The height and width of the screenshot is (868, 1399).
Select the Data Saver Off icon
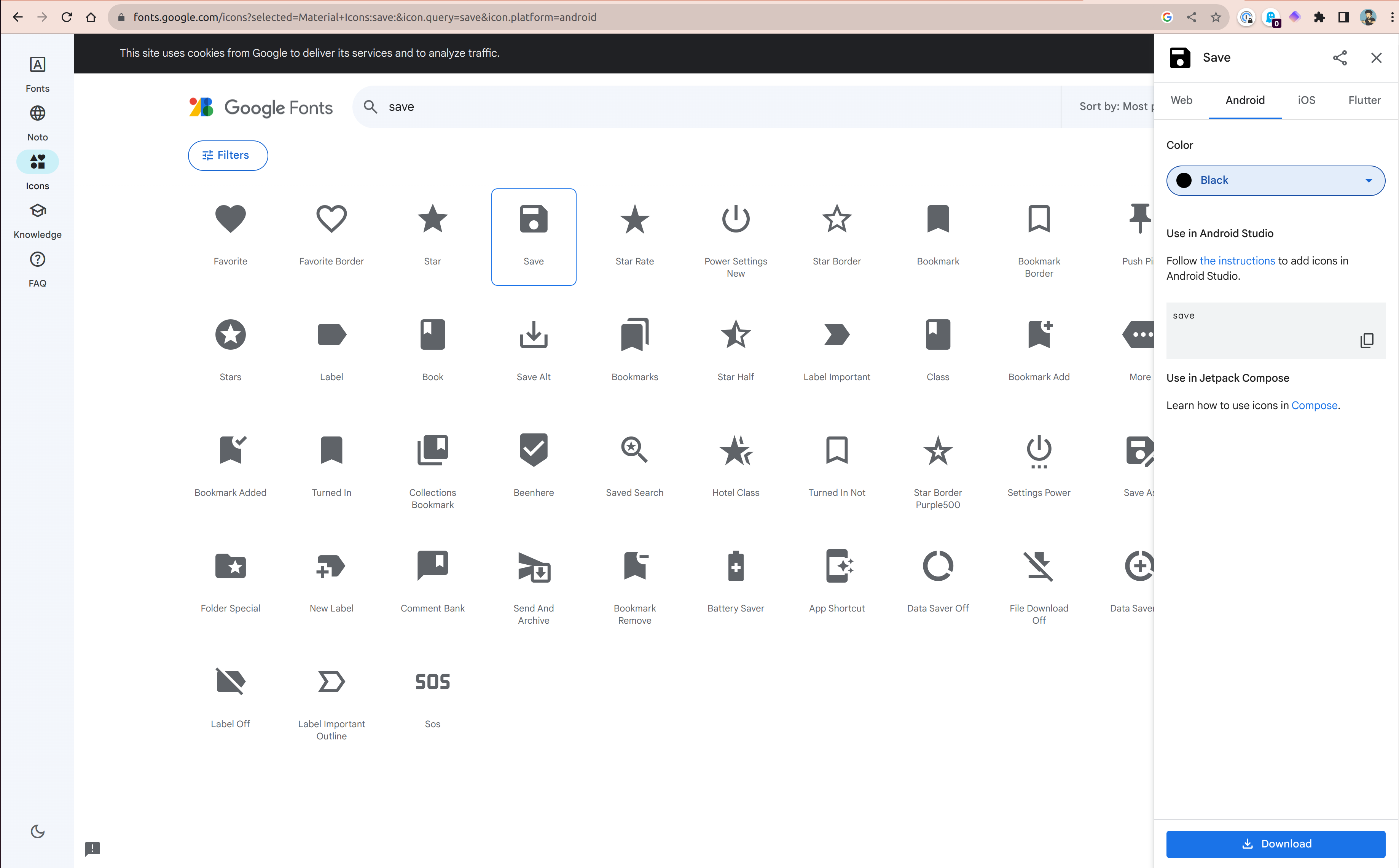pos(937,565)
